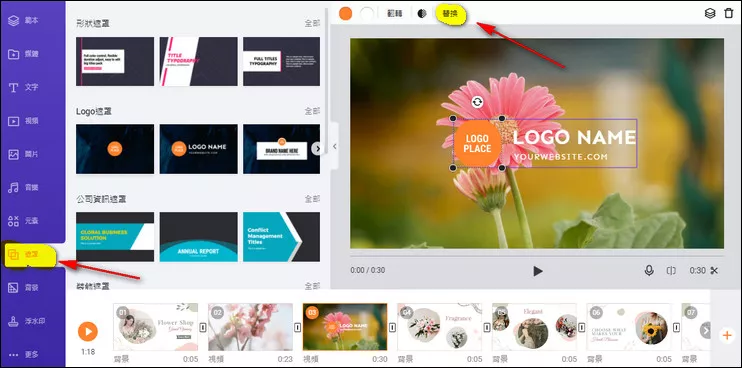Image resolution: width=742 pixels, height=368 pixels.
Task: Select storyboard clip 02 pink blossoms
Action: point(250,327)
